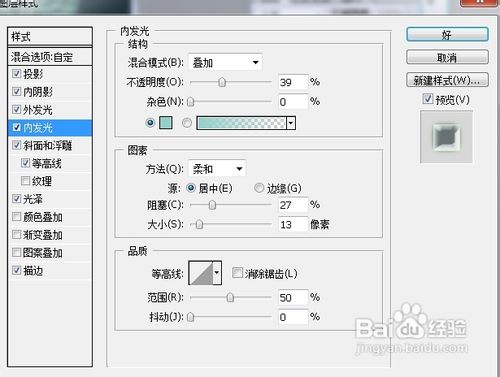Uncheck the 内发光 inner glow checkbox
Screen dimensions: 500x377
coord(16,127)
